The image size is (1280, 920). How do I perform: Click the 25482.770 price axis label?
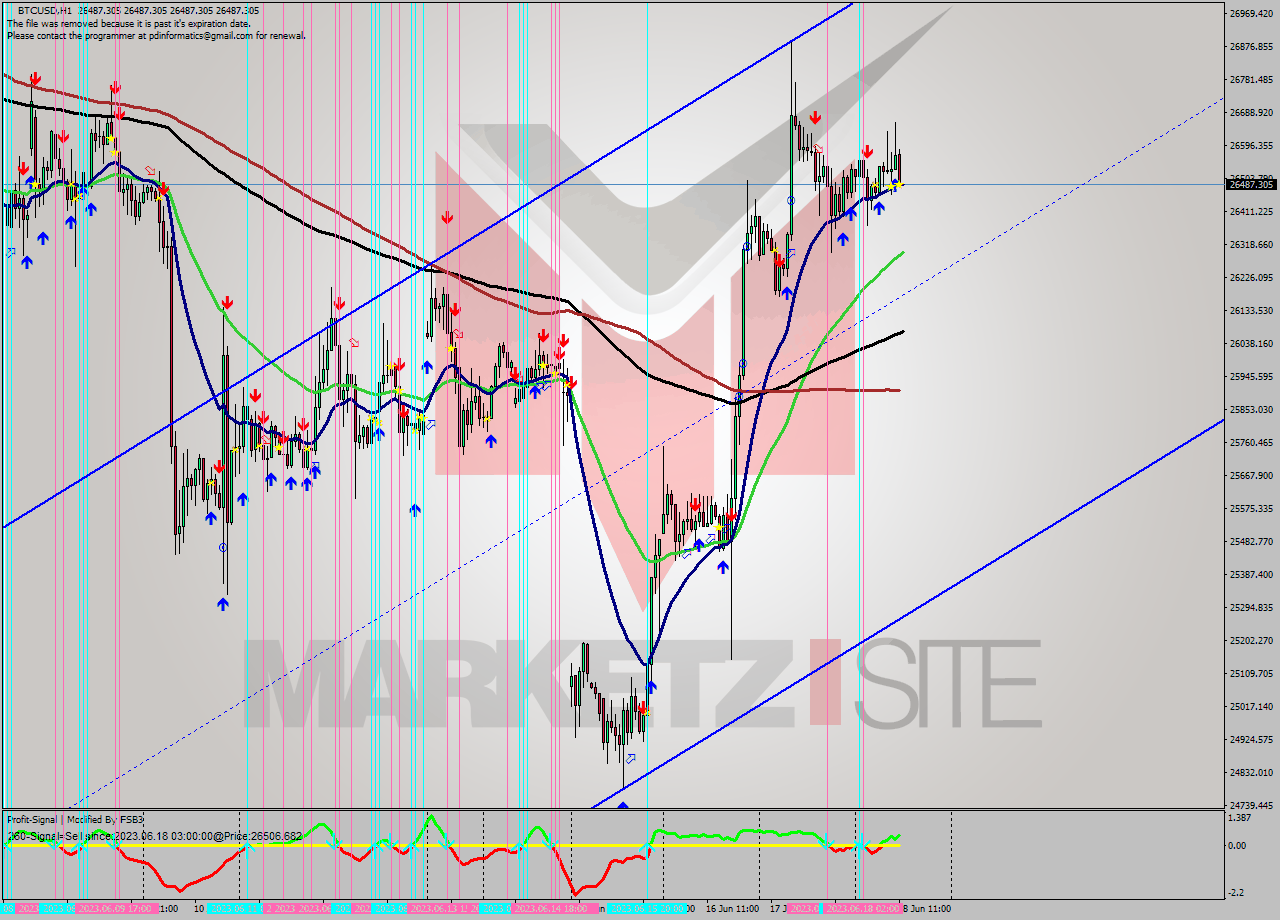pos(1251,542)
